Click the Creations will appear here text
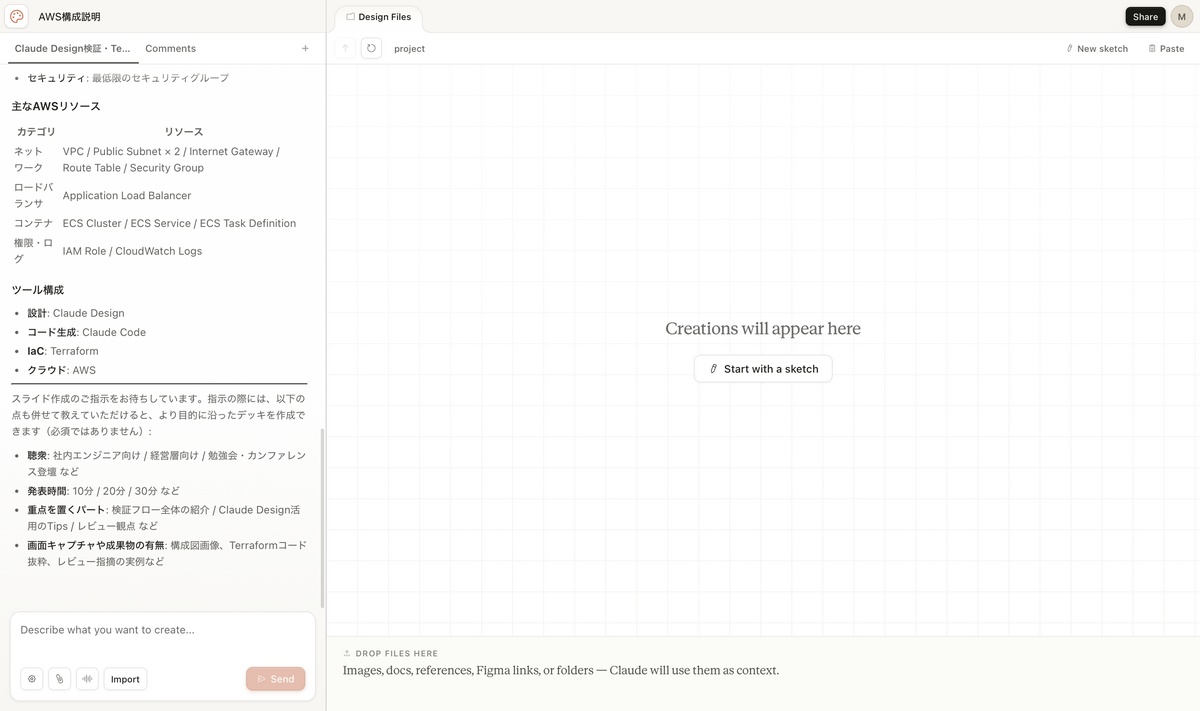 (x=763, y=328)
